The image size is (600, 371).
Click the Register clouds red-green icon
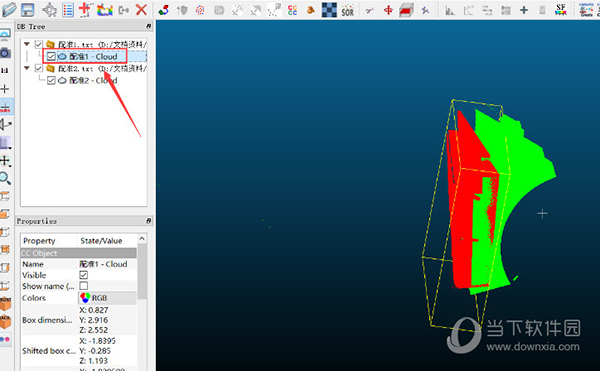[x=163, y=10]
